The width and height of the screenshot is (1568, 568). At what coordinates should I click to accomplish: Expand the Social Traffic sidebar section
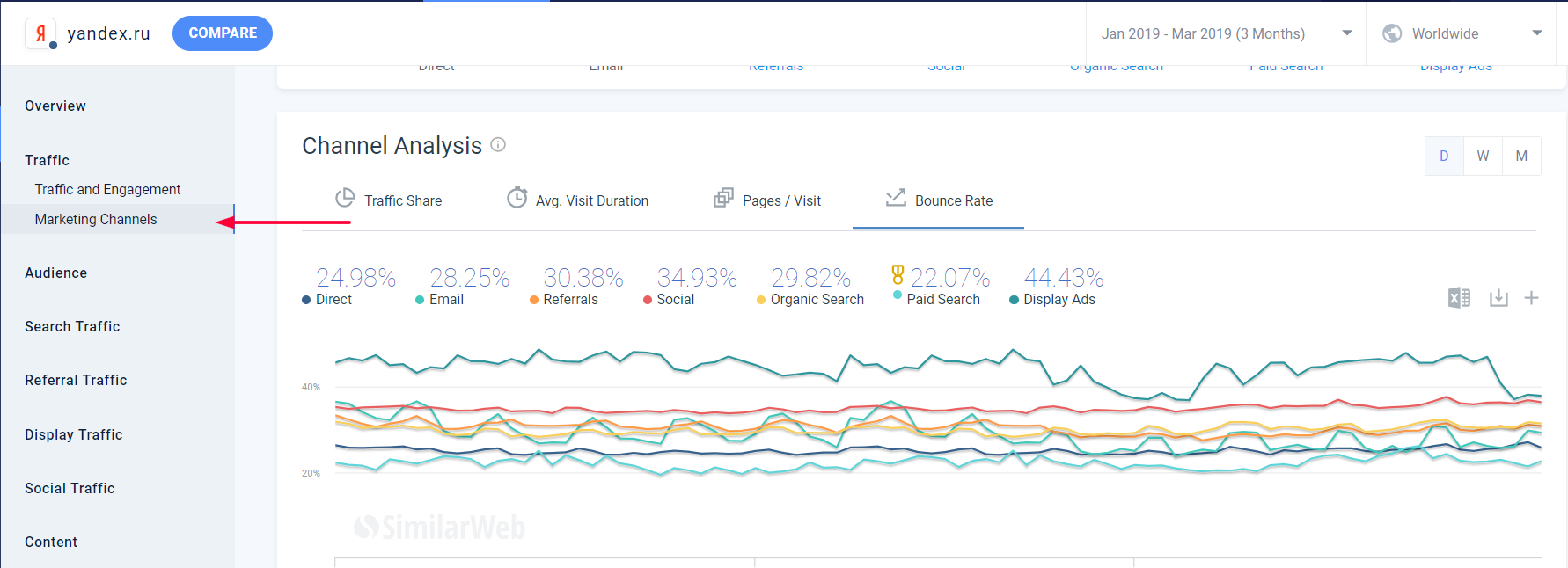point(70,489)
